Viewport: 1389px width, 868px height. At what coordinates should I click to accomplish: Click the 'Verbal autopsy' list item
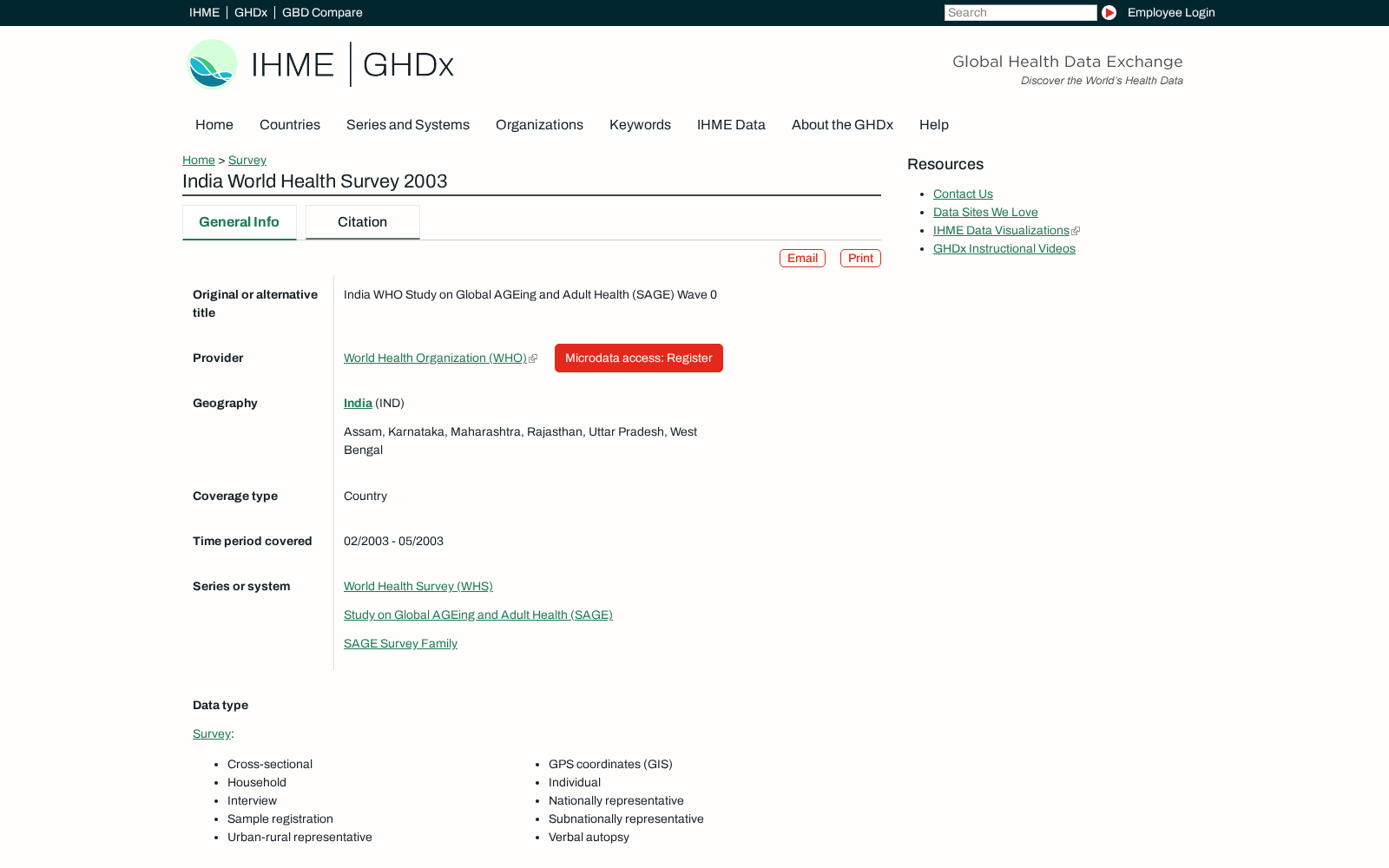point(589,837)
